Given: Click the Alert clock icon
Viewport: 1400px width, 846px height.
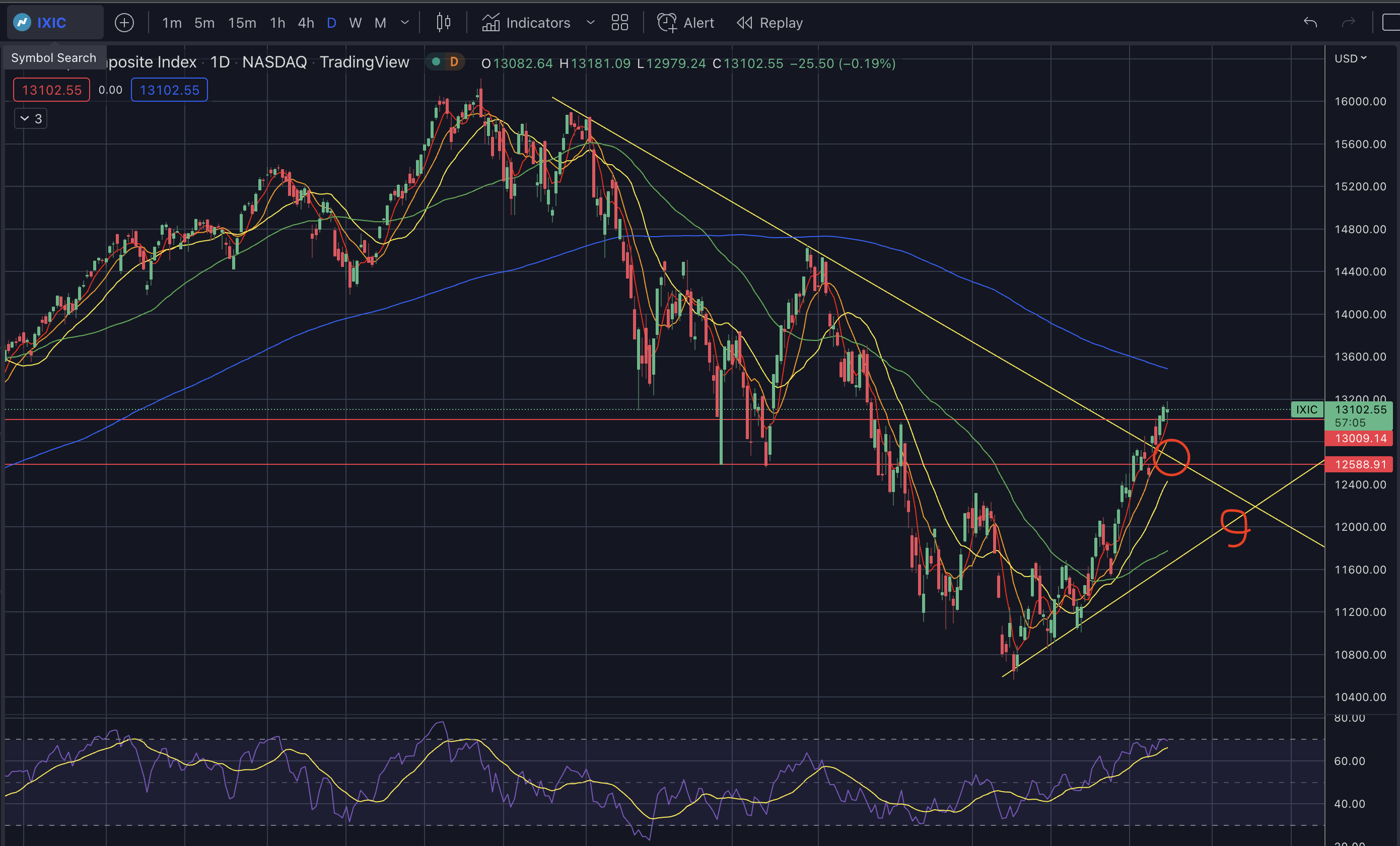Looking at the screenshot, I should (x=666, y=23).
